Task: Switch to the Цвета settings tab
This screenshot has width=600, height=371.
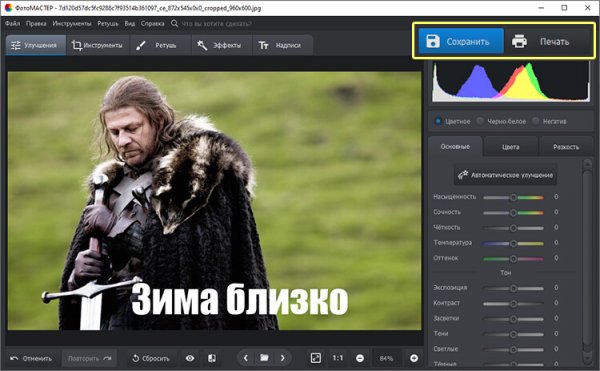Action: click(510, 147)
